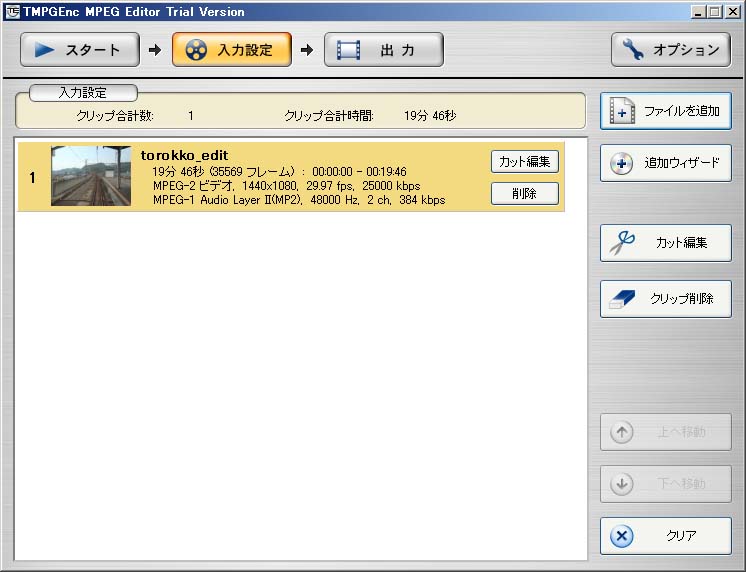This screenshot has width=746, height=572.
Task: Click the カット編集 button in the torokko_edit row
Action: coord(525,162)
